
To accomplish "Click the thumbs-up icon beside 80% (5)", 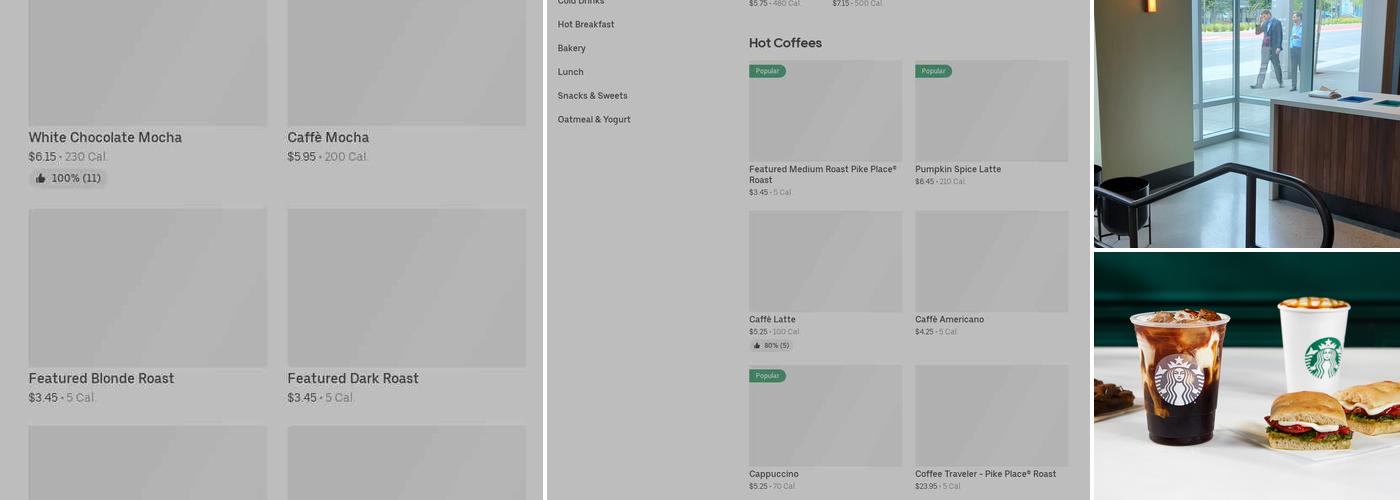I will click(757, 346).
